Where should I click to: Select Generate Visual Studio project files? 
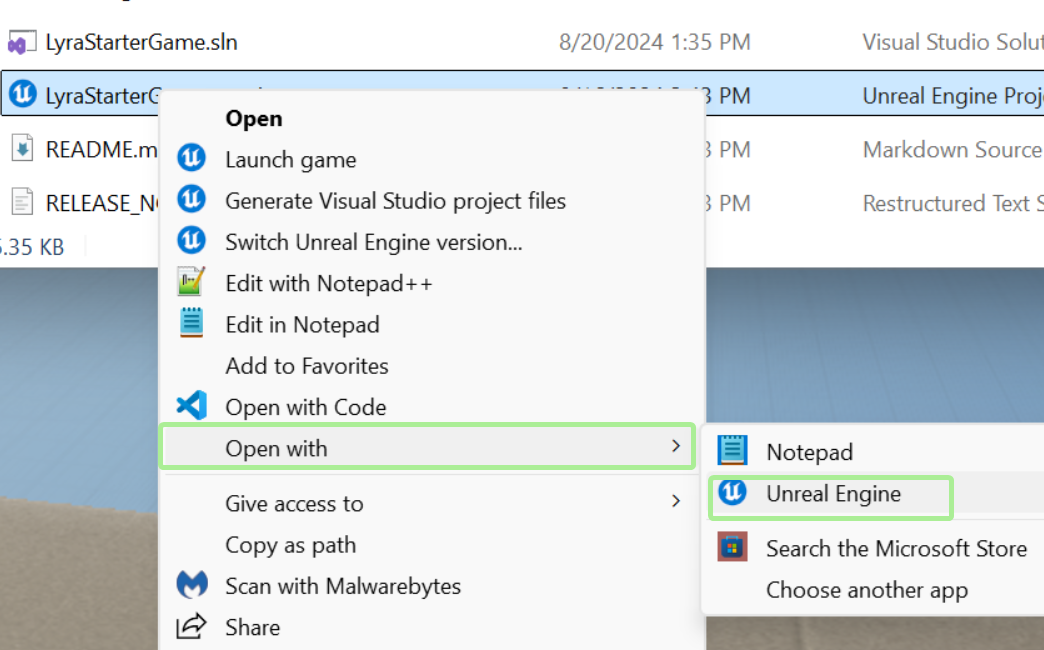[395, 201]
